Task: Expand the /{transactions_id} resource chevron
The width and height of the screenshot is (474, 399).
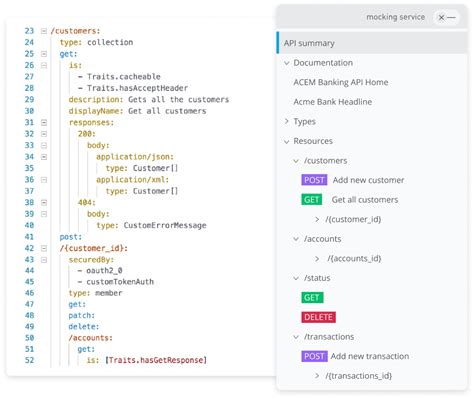Action: click(x=317, y=376)
